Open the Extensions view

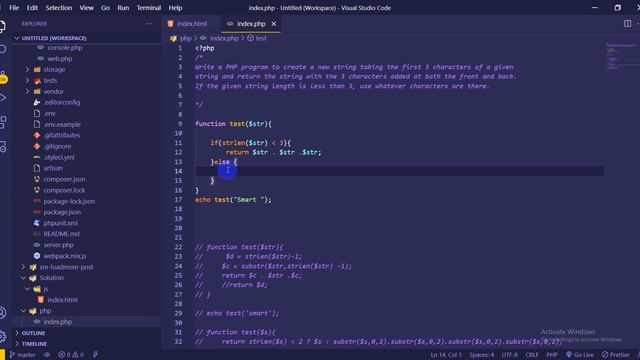tap(2, 122)
